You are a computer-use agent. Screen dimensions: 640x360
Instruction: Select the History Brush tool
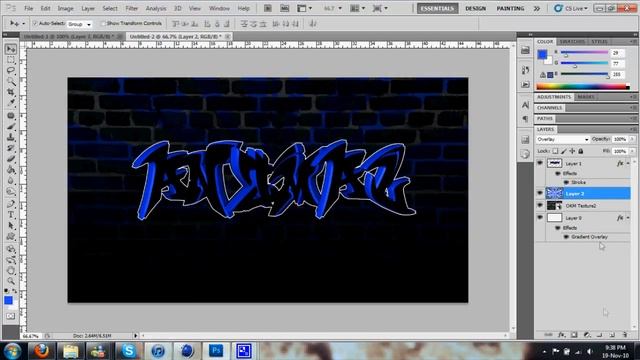[11, 148]
